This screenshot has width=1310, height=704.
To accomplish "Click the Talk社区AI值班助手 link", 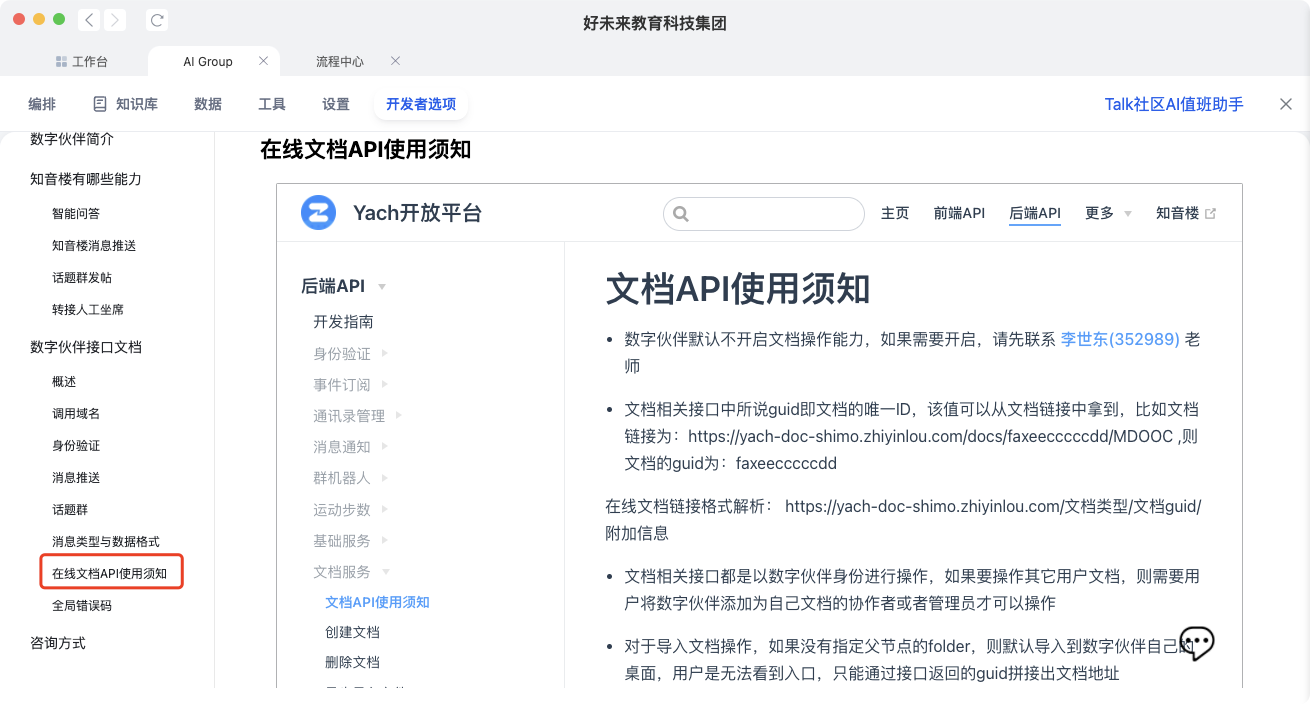I will coord(1174,104).
